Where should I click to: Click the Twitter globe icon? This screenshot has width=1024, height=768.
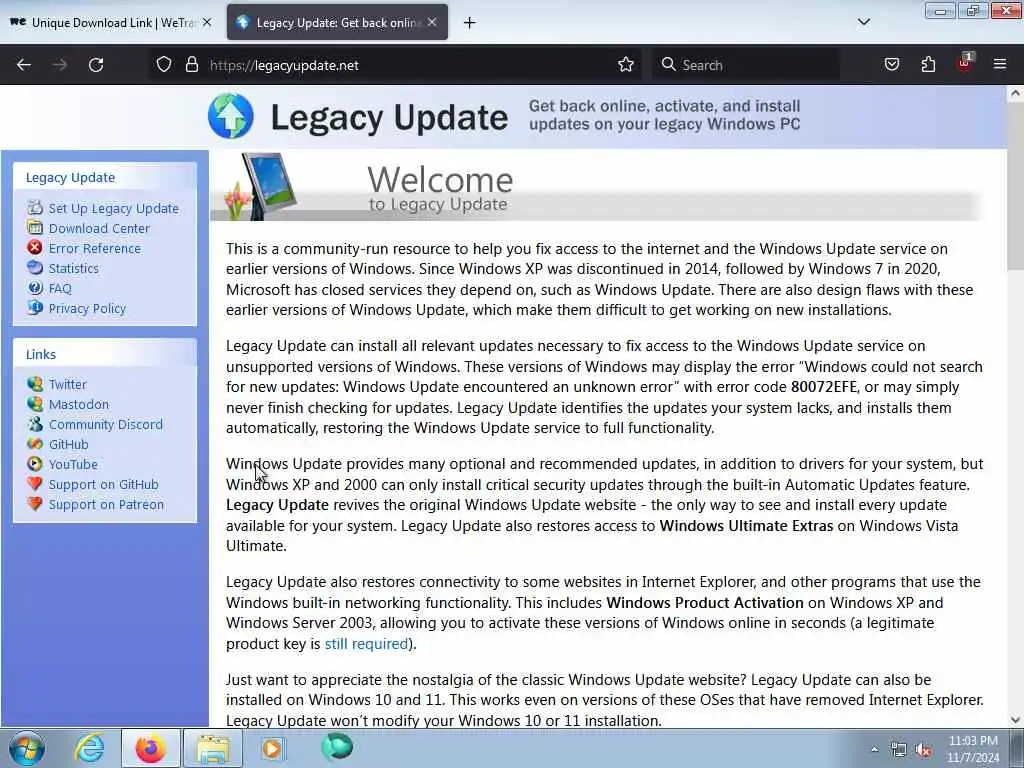(x=35, y=384)
